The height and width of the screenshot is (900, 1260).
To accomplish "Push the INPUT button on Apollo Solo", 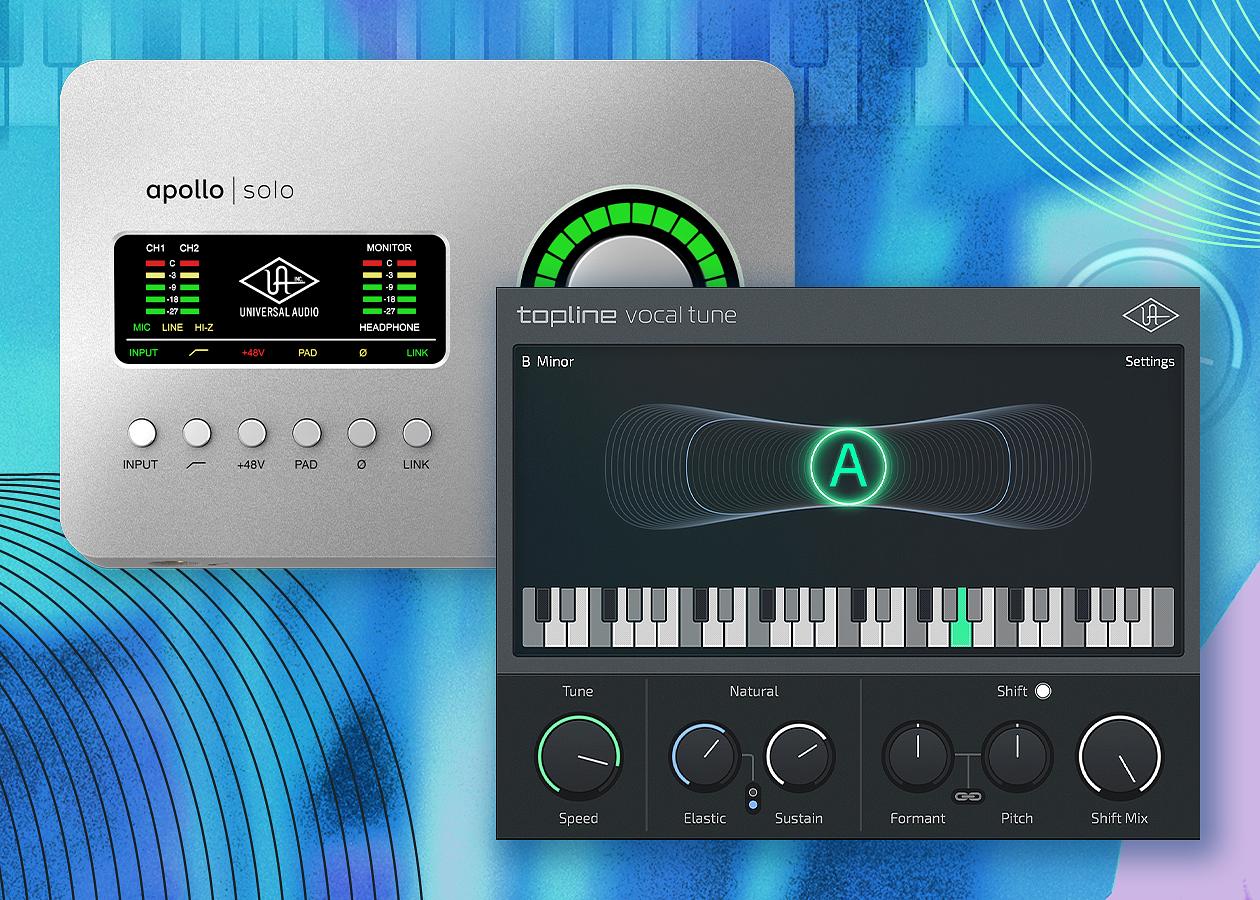I will click(x=142, y=433).
